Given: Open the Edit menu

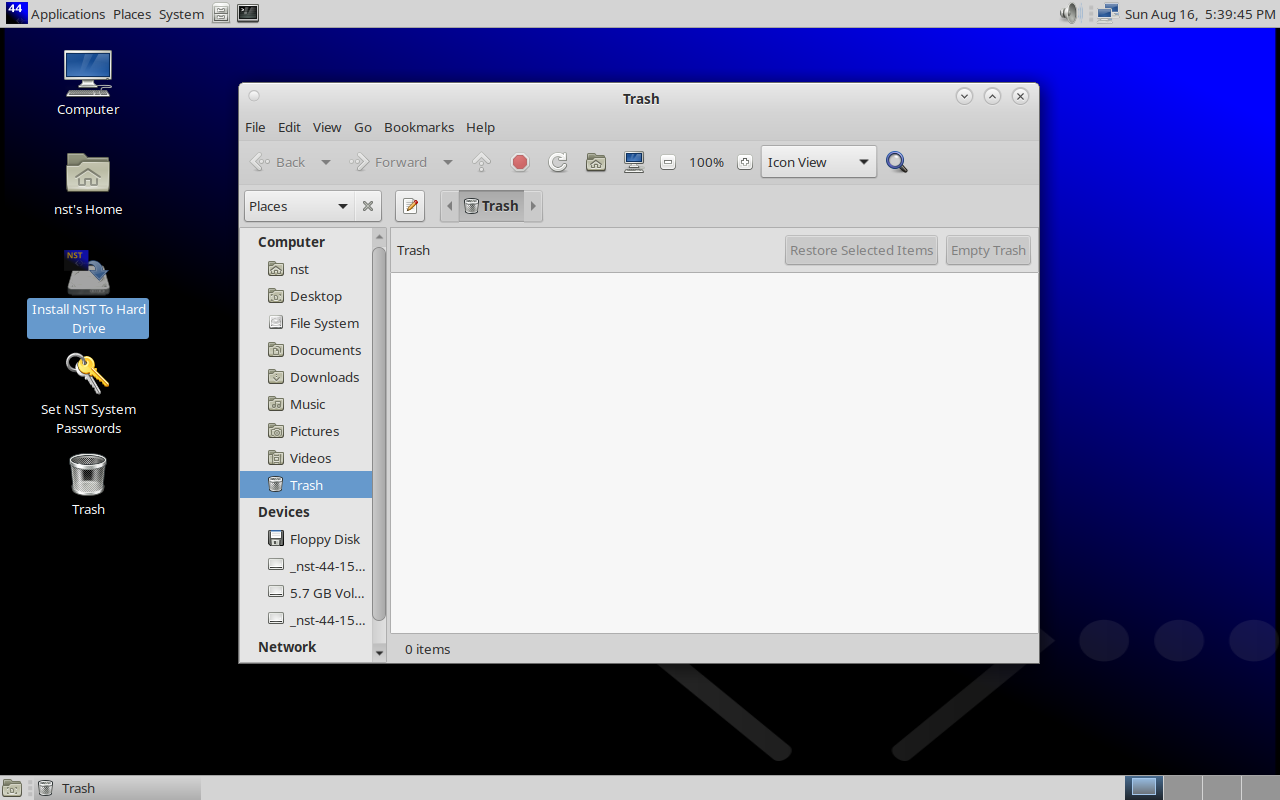Looking at the screenshot, I should 289,127.
